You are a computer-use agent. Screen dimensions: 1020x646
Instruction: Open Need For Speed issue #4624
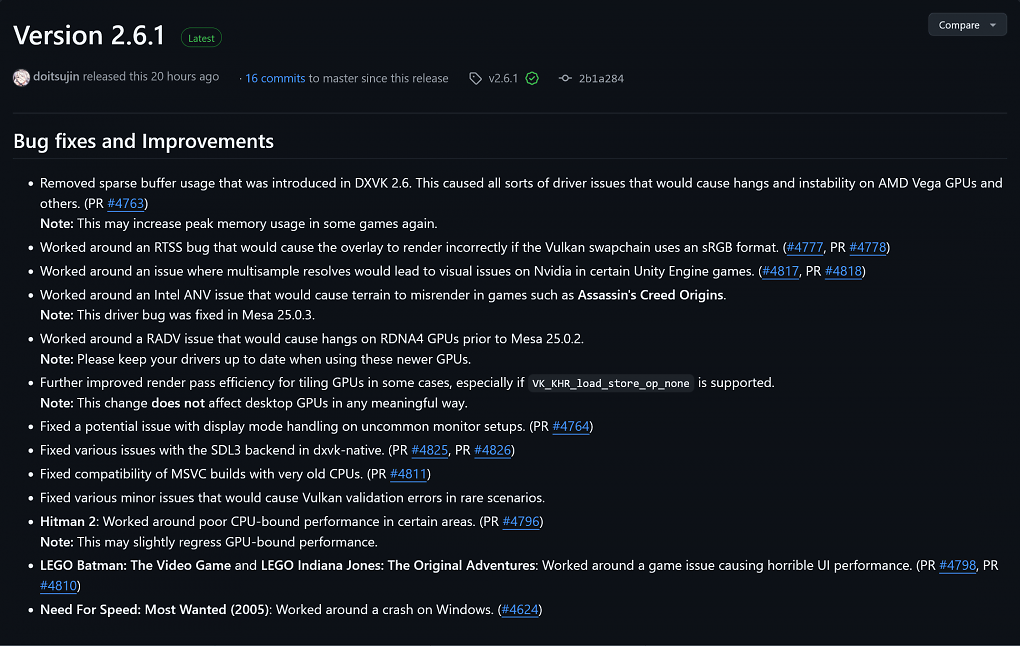pyautogui.click(x=520, y=610)
